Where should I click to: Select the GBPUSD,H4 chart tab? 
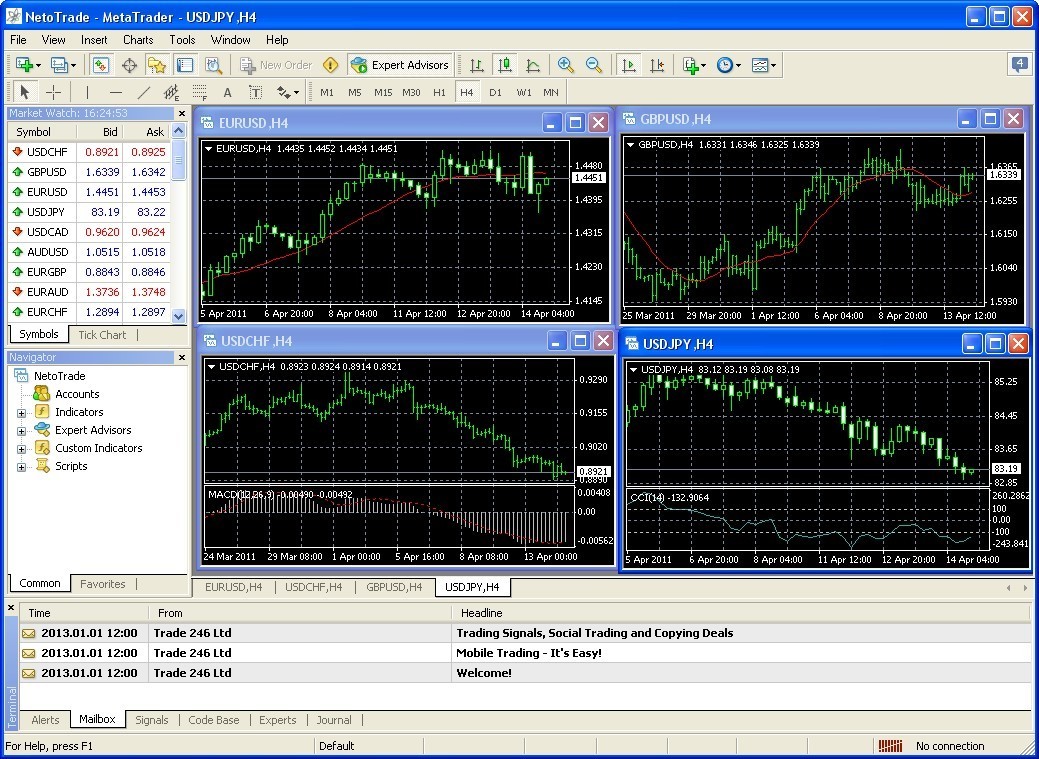click(x=394, y=587)
